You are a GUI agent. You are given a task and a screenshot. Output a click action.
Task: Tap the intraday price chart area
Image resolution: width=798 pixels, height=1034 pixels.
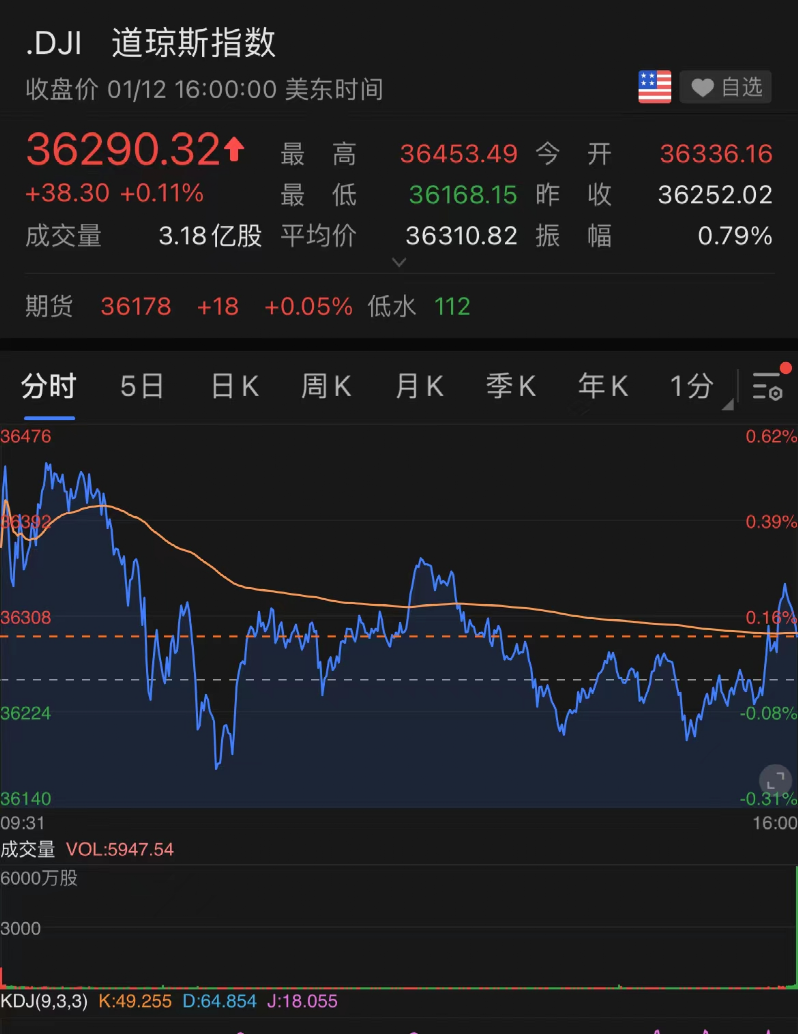pos(399,617)
